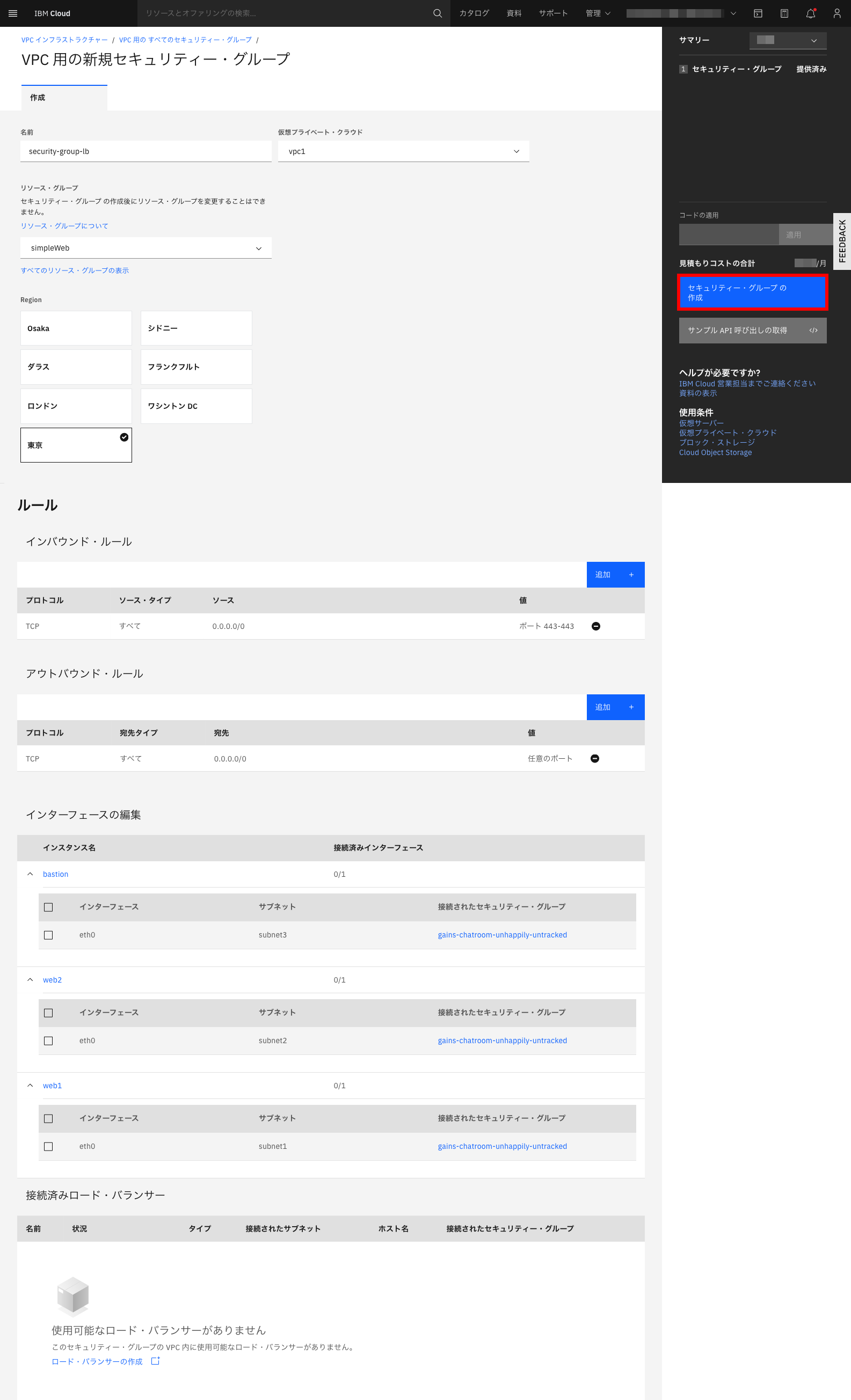Open security group link in bastion row

coord(503,935)
